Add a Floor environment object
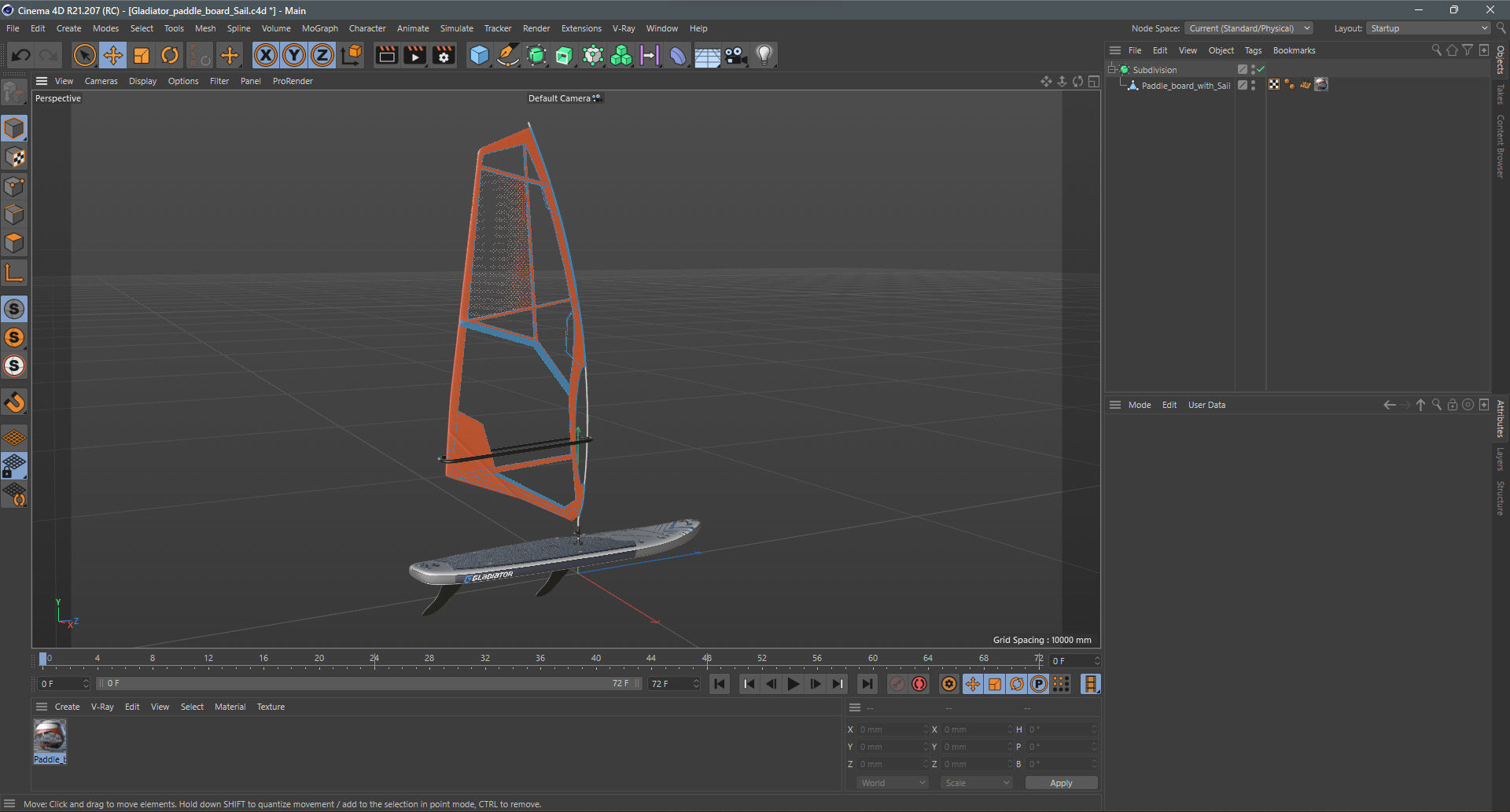 (707, 55)
